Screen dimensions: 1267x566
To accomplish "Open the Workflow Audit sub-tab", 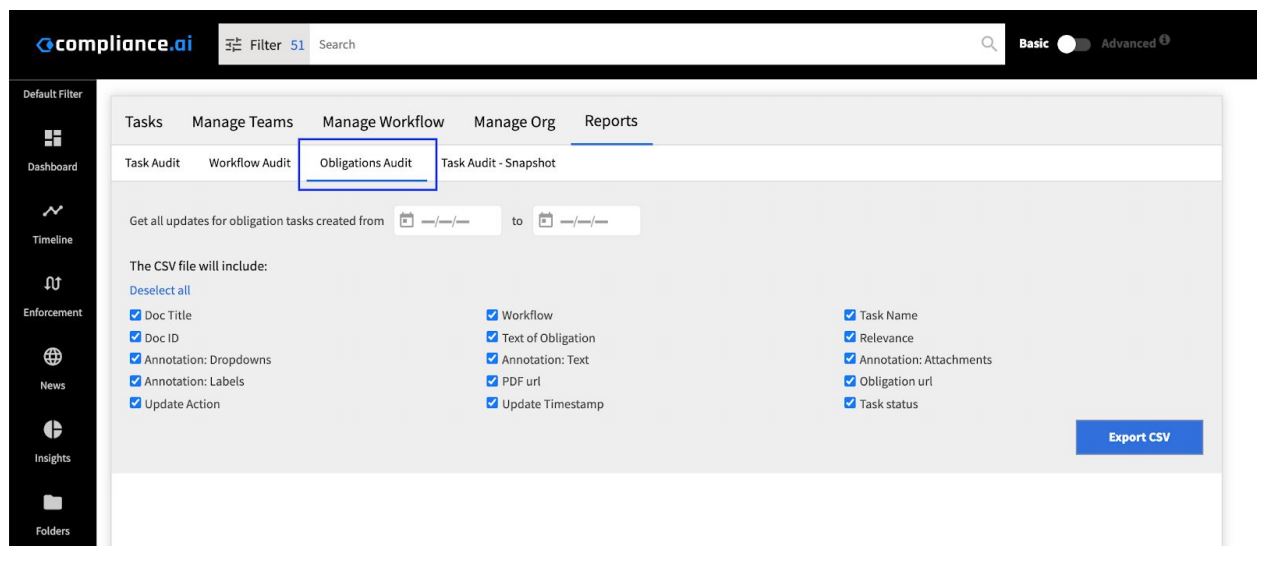I will [249, 164].
